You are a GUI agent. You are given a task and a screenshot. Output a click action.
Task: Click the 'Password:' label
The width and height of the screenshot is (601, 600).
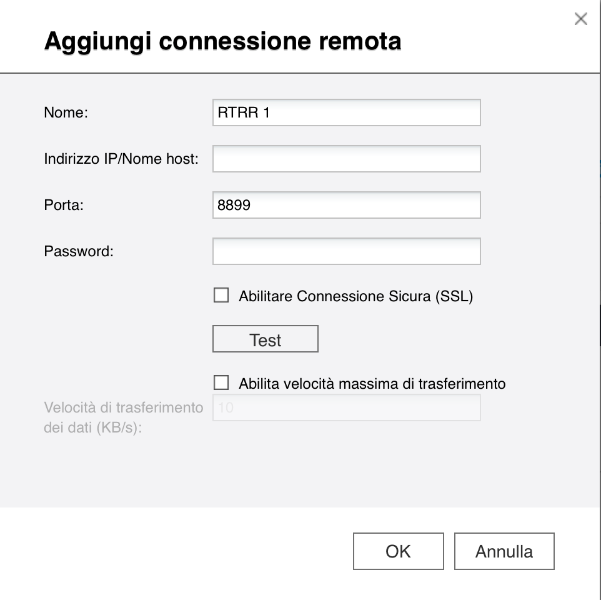(x=80, y=251)
